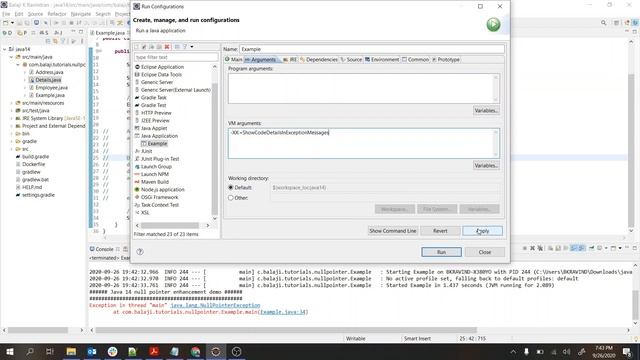Open the notification center icon in the system tray
This screenshot has height=360, width=640.
[x=627, y=351]
